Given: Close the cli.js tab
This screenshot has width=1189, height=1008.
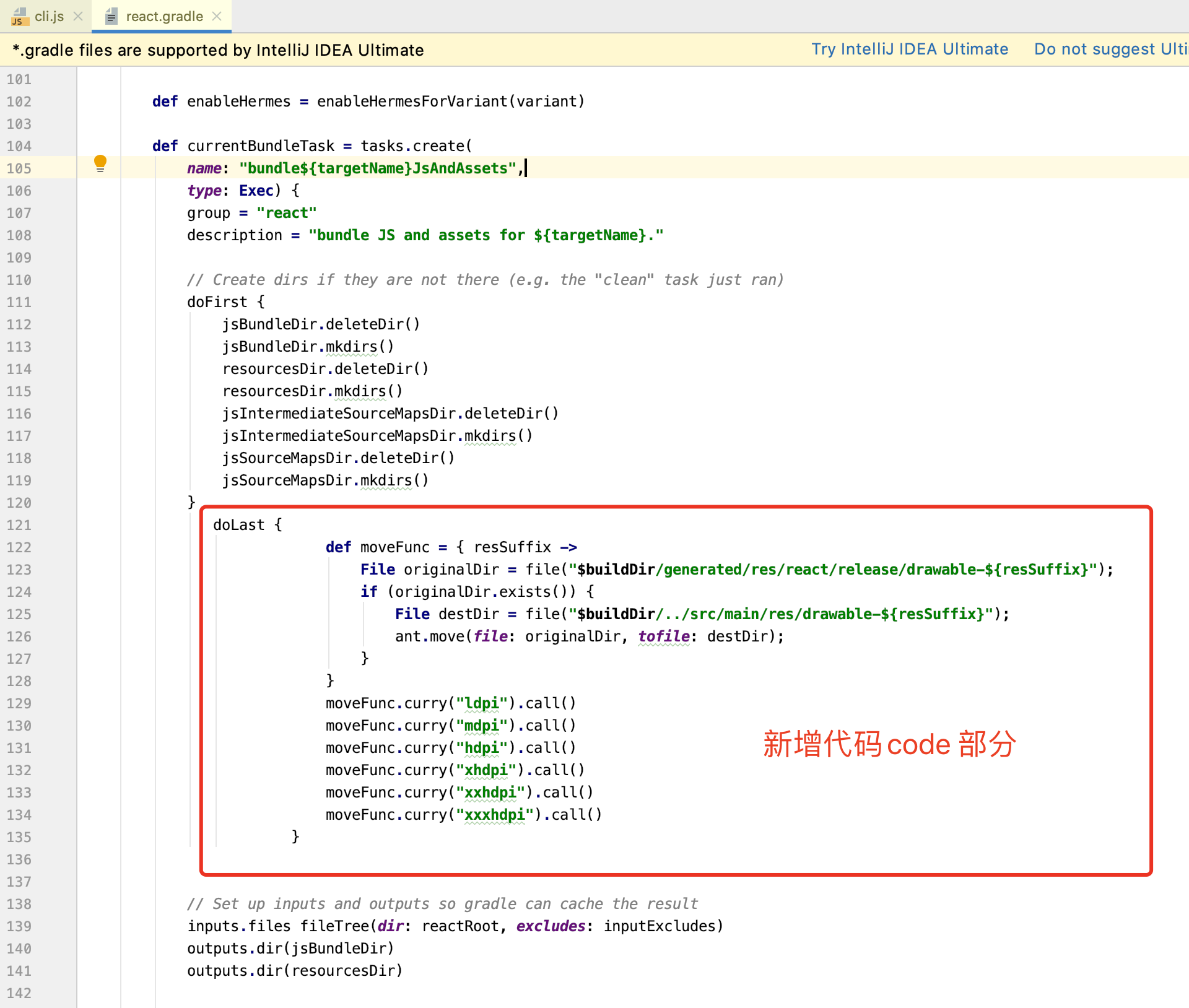Looking at the screenshot, I should click(x=78, y=17).
